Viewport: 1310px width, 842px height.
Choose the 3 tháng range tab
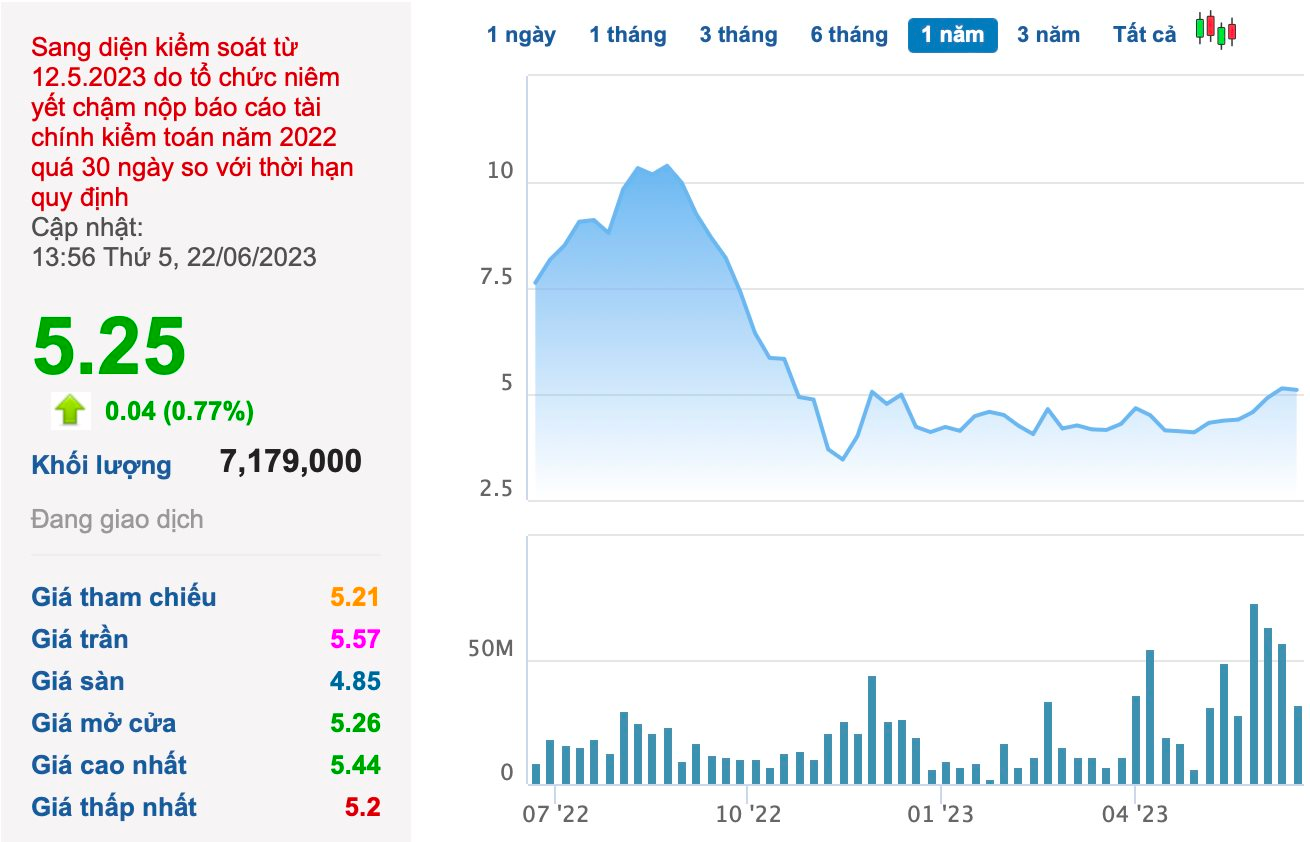[x=738, y=35]
